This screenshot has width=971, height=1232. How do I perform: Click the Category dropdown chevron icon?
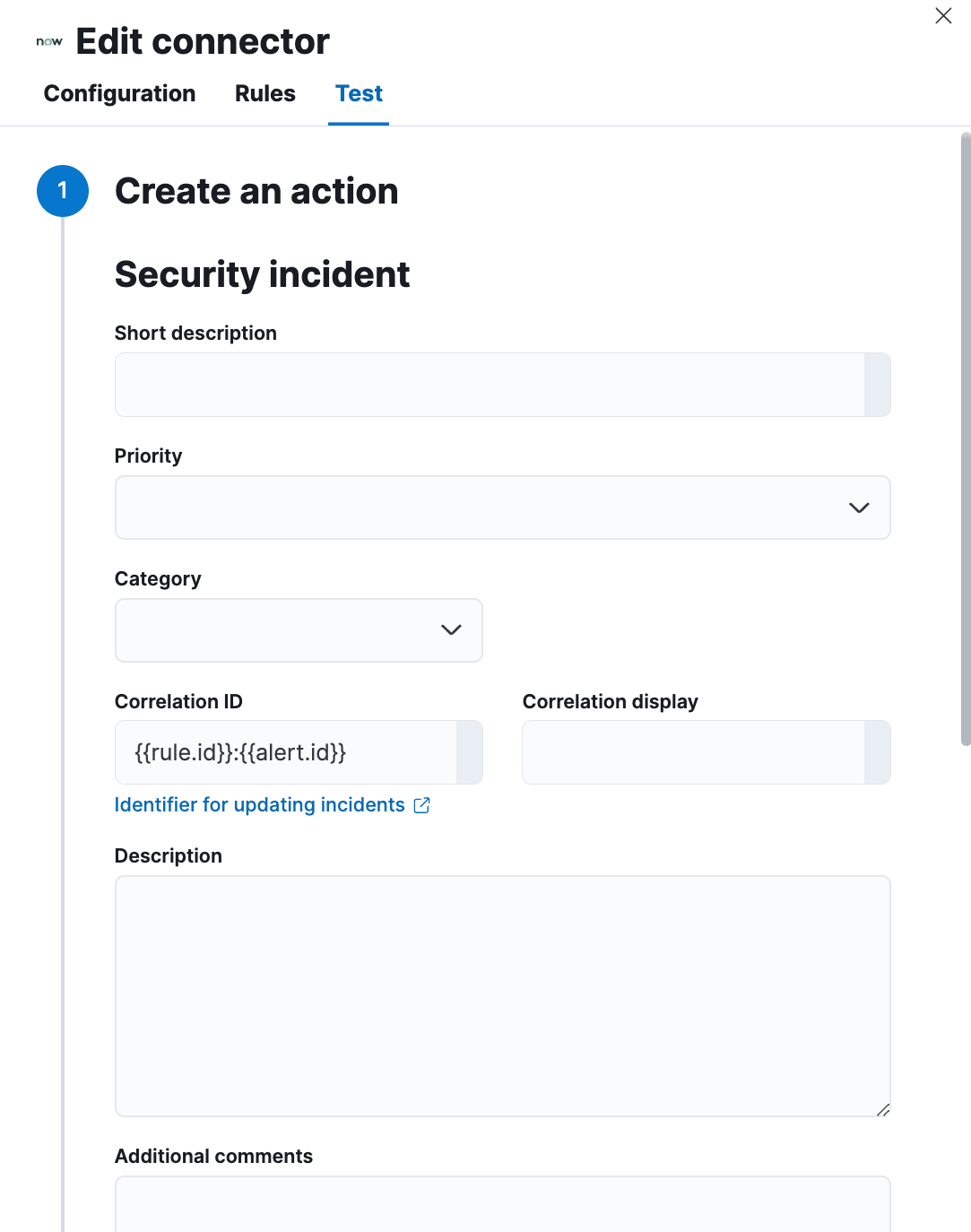pos(451,630)
